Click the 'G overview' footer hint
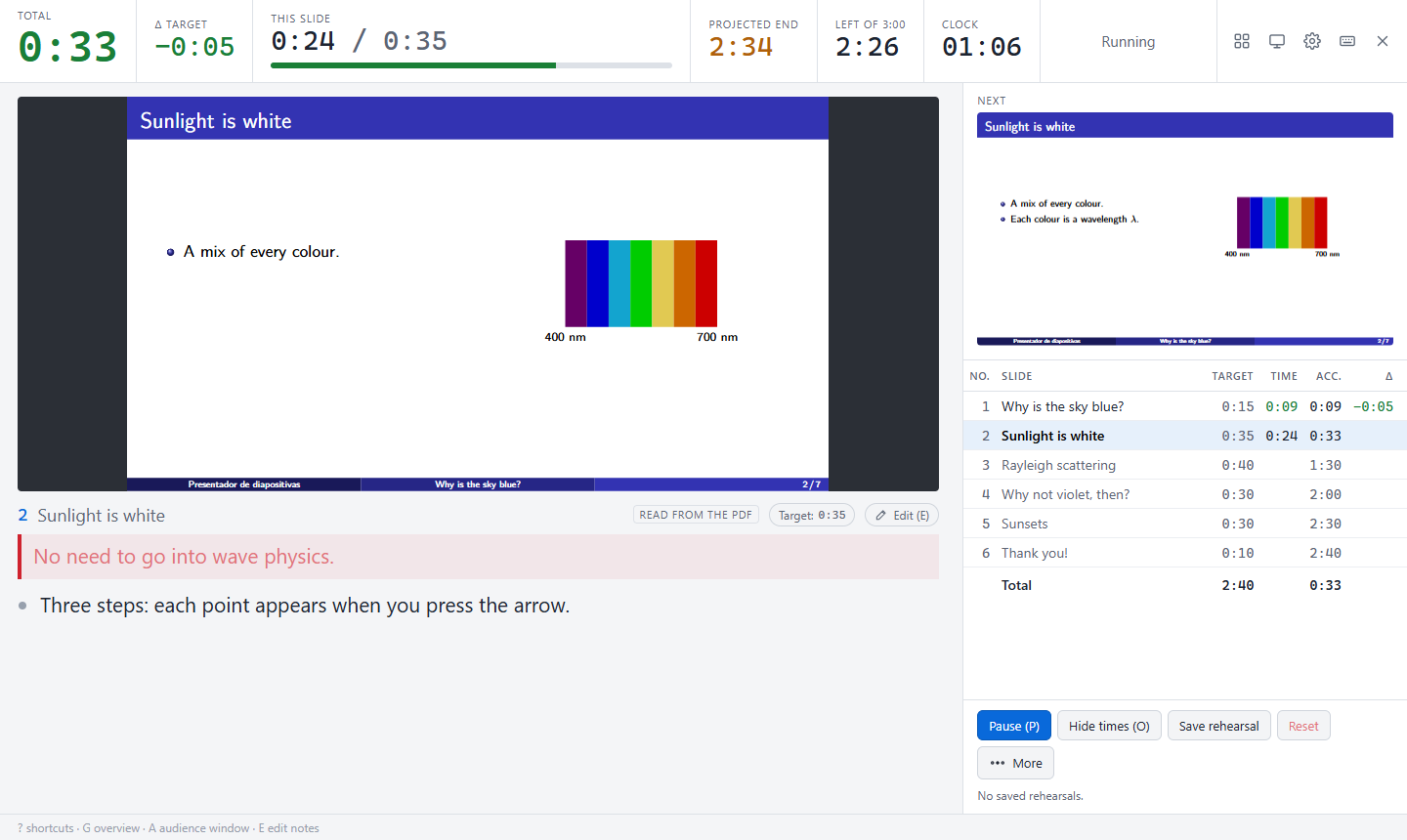This screenshot has height=840, width=1407. click(x=111, y=828)
